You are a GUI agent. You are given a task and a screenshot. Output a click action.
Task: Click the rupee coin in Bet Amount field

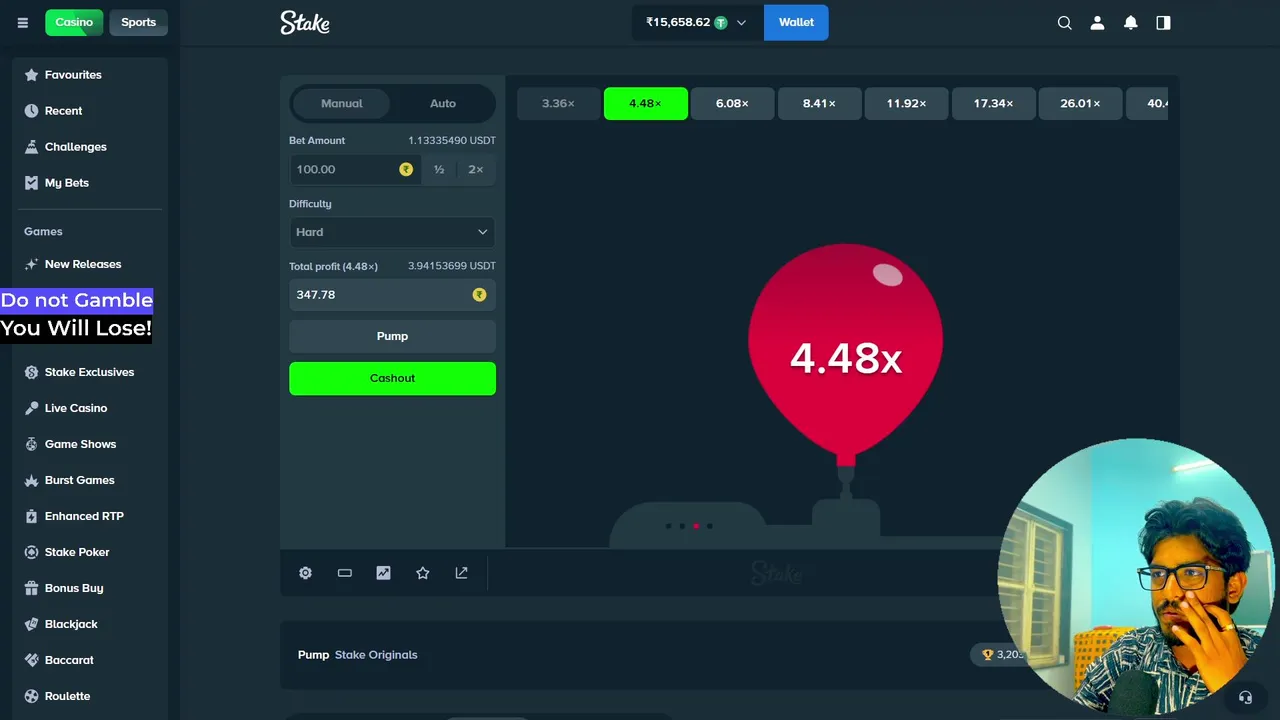click(x=406, y=169)
